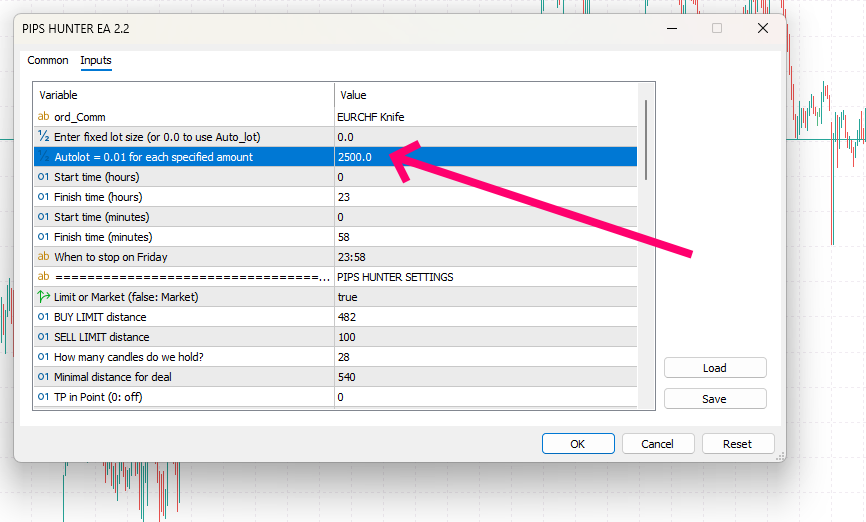Click the SELL LIMIT distance value 100
This screenshot has height=522, width=866.
coord(347,337)
